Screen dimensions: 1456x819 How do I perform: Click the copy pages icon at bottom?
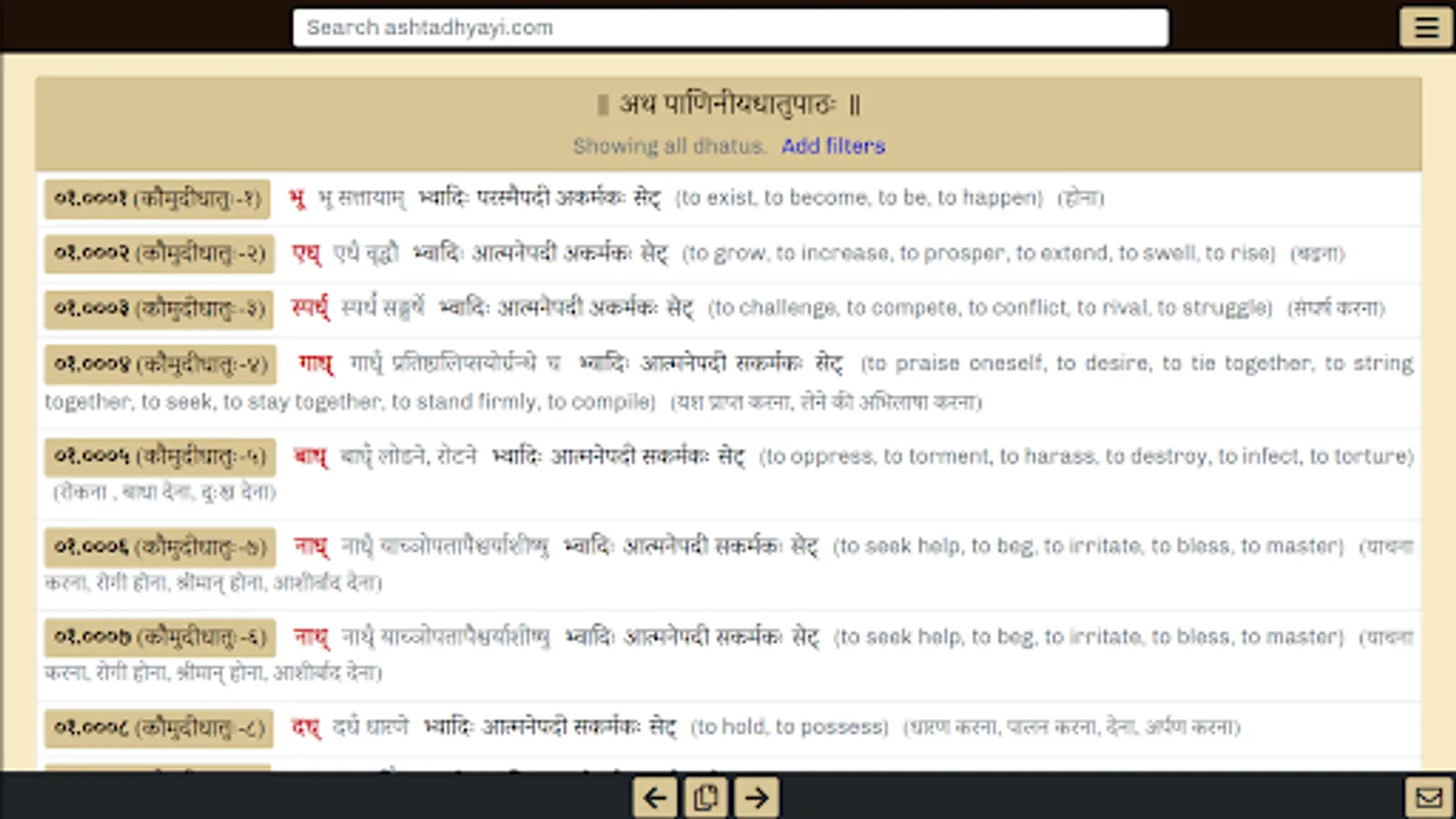click(x=705, y=797)
